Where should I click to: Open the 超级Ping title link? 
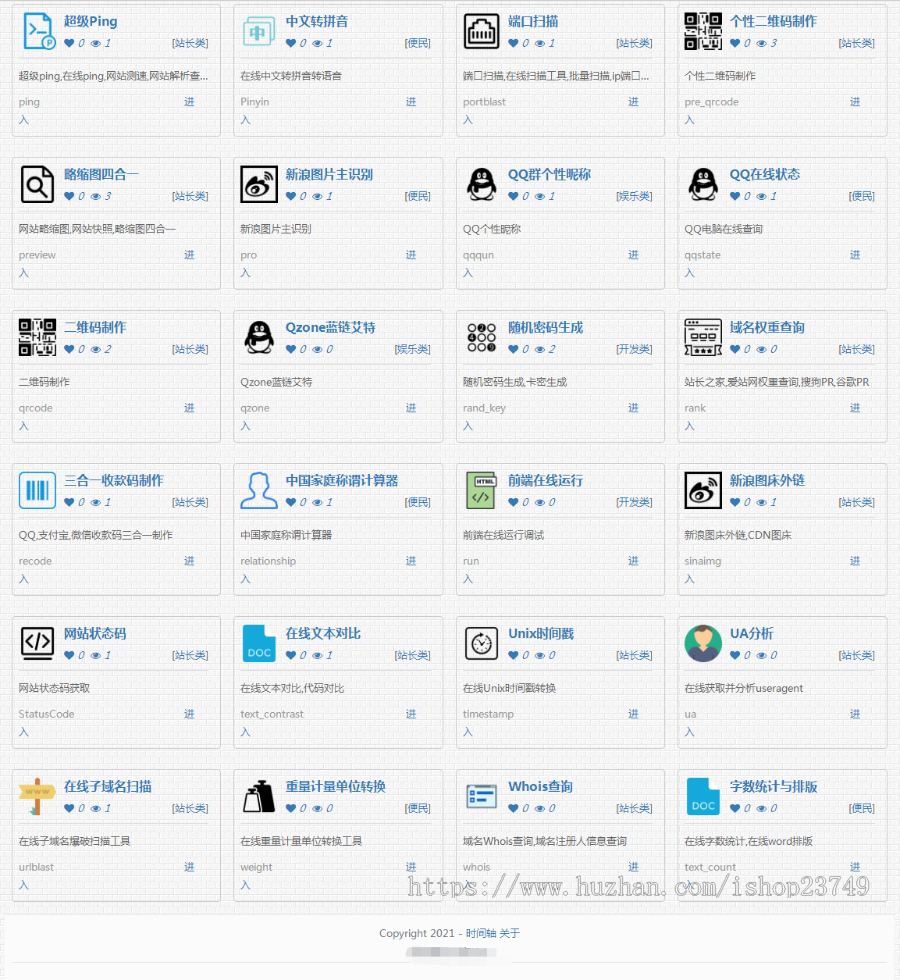point(91,21)
